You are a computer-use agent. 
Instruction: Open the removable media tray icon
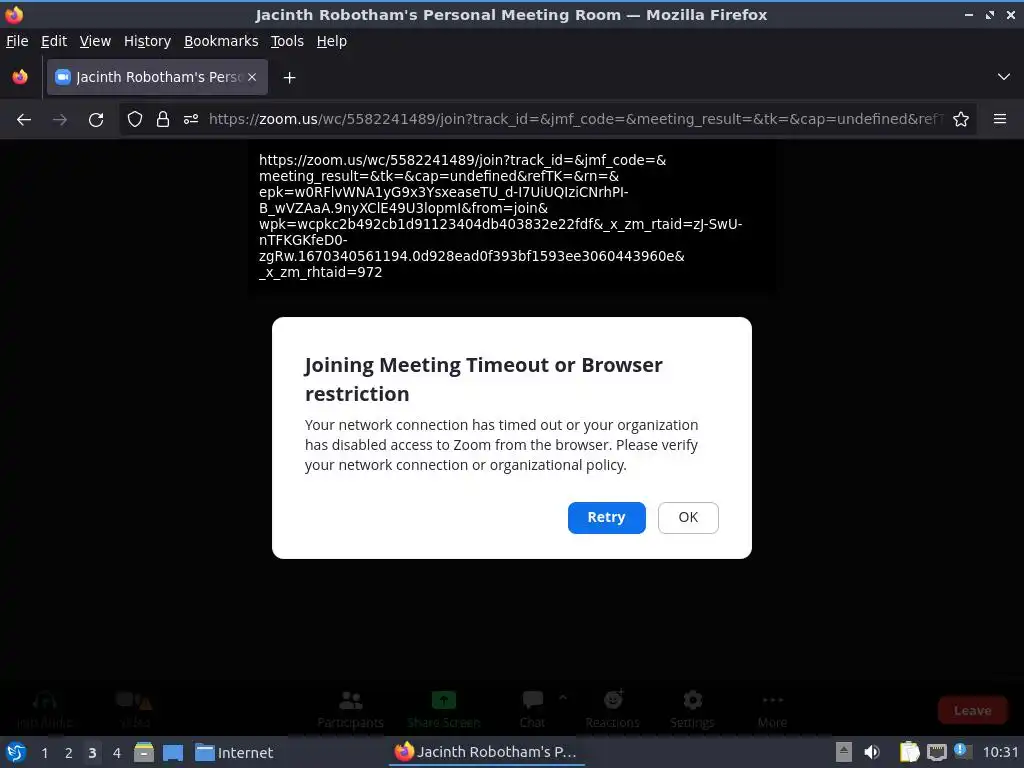pos(844,752)
